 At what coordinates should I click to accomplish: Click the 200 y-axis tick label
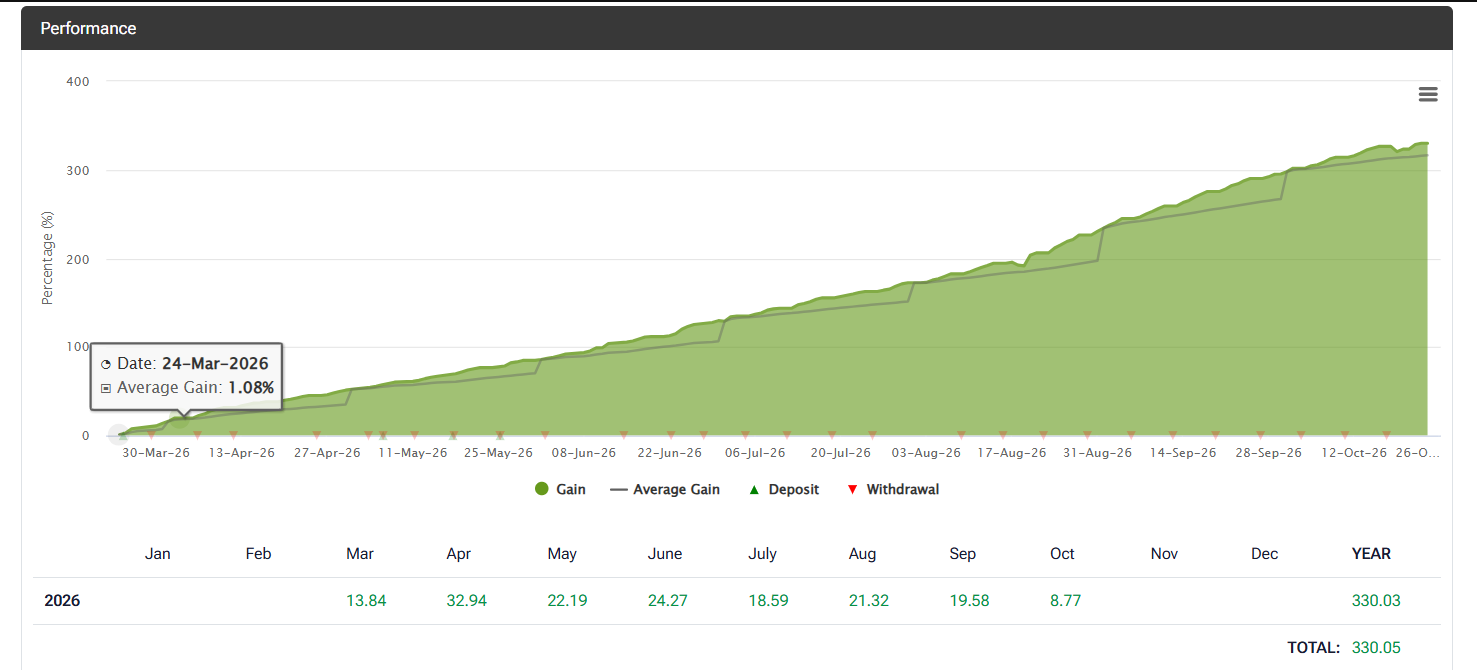[x=78, y=259]
